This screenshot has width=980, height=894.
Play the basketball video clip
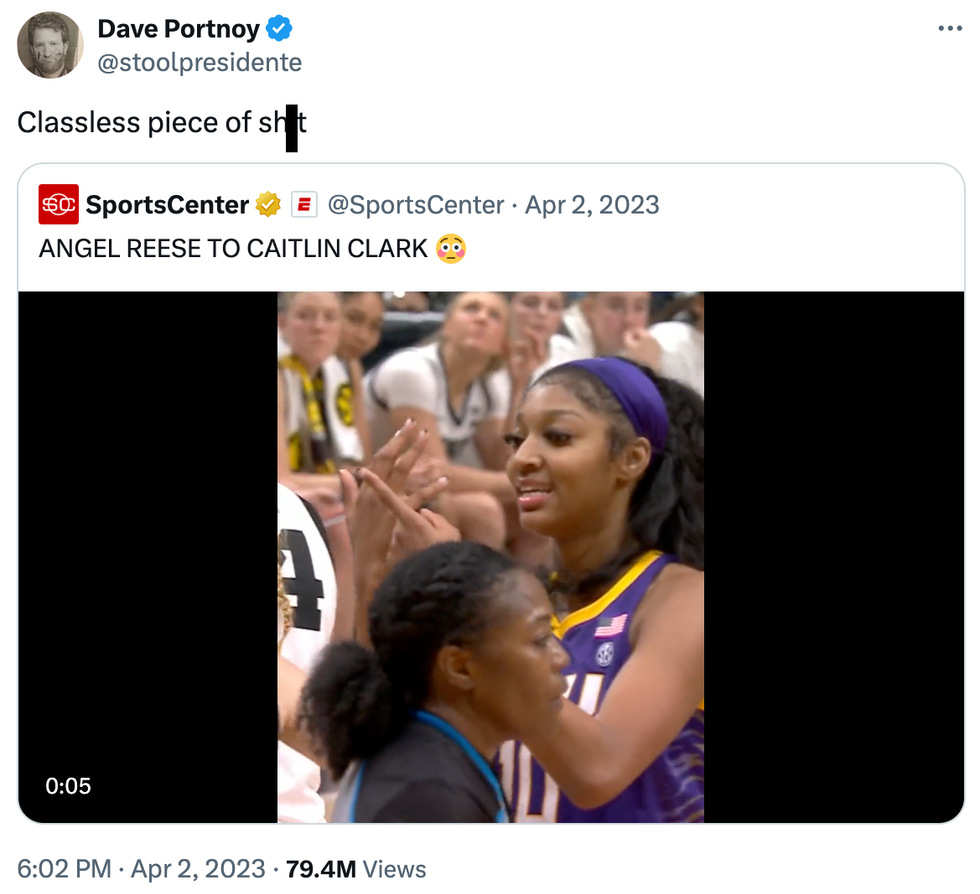tap(490, 557)
